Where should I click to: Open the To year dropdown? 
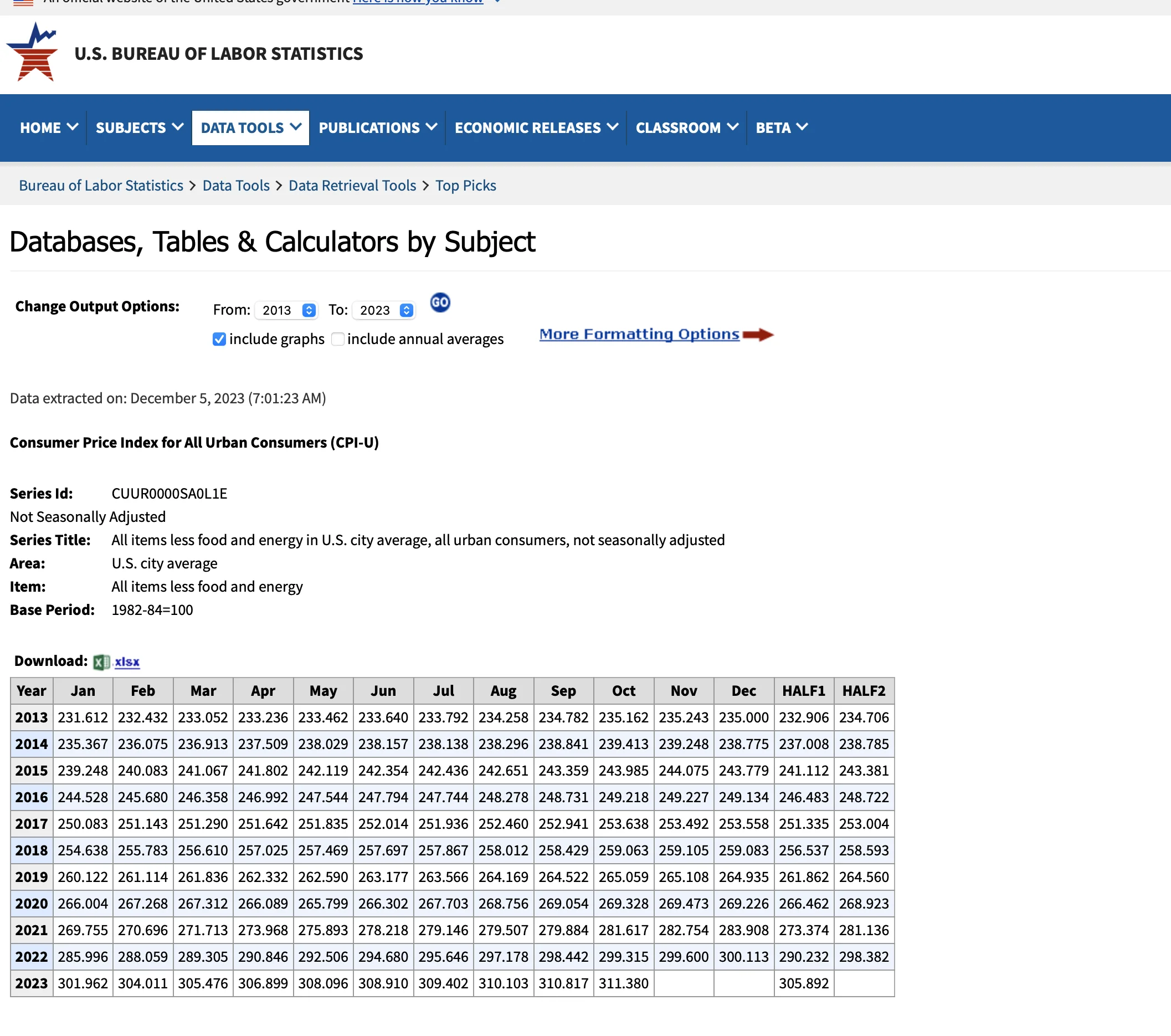(x=384, y=310)
